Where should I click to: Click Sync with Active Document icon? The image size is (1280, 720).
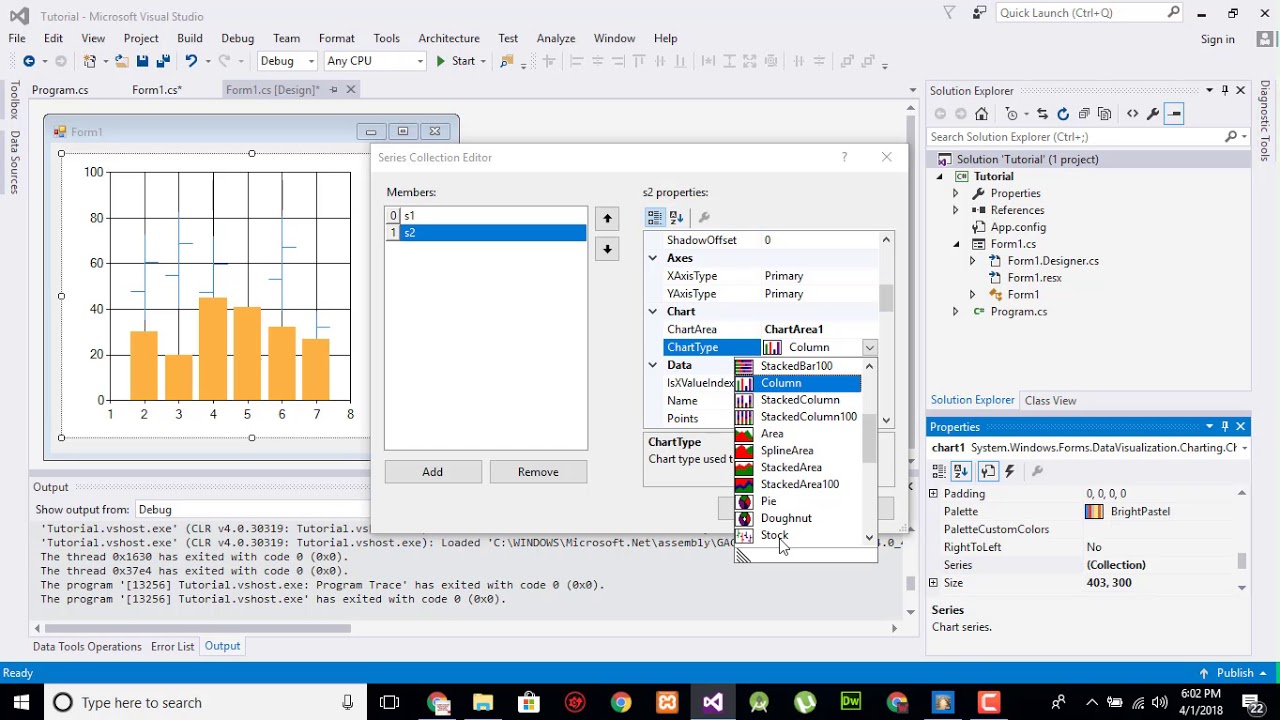pos(1042,114)
